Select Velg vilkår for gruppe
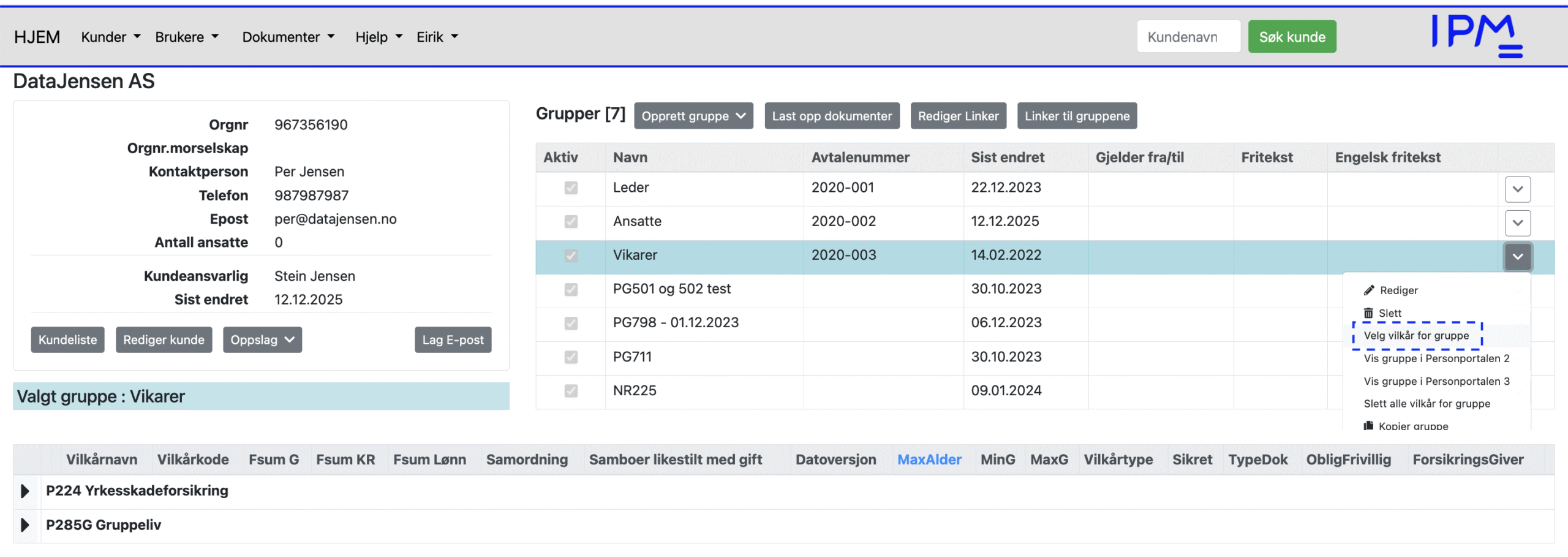The image size is (1568, 557). pyautogui.click(x=1416, y=336)
